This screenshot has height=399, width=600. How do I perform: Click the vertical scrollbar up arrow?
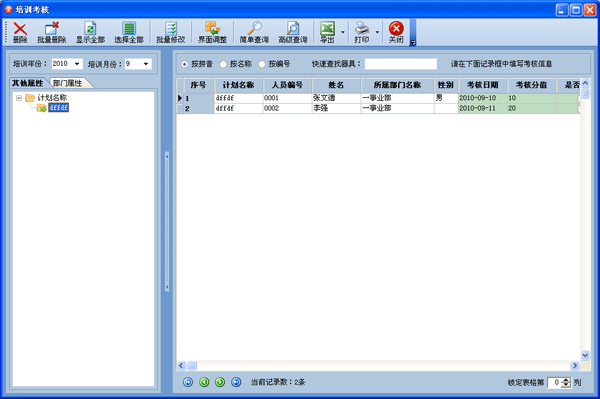[585, 83]
